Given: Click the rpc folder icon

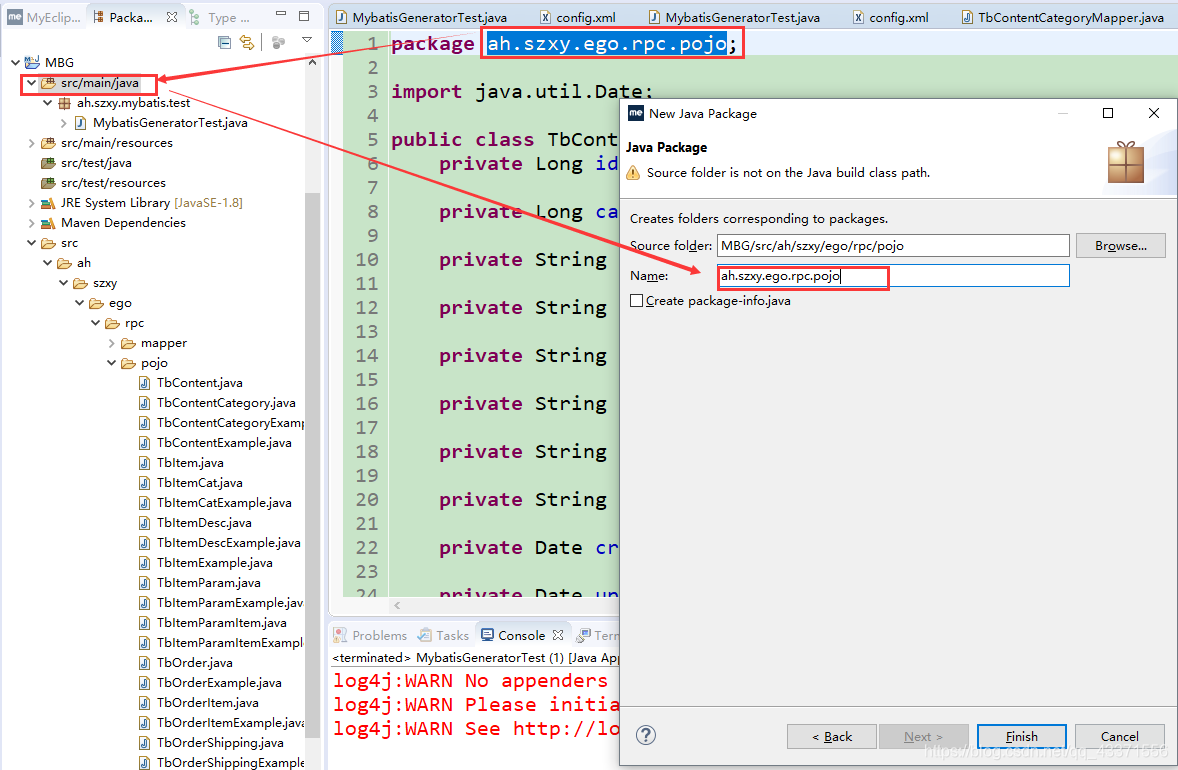Looking at the screenshot, I should click(x=113, y=323).
